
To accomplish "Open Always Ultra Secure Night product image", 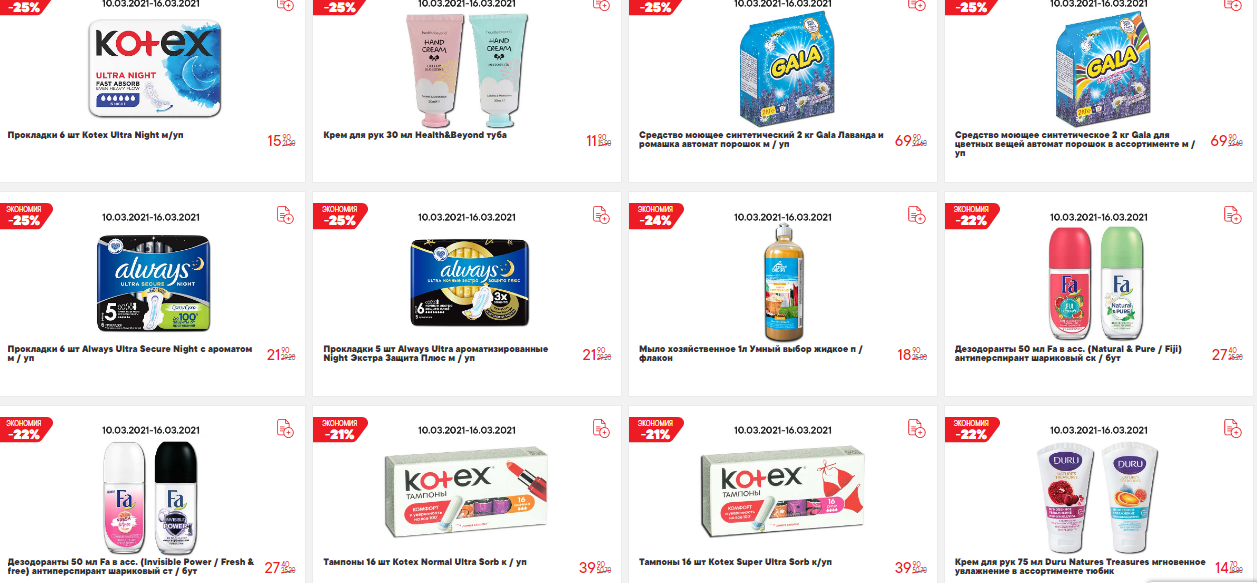I will (x=154, y=283).
